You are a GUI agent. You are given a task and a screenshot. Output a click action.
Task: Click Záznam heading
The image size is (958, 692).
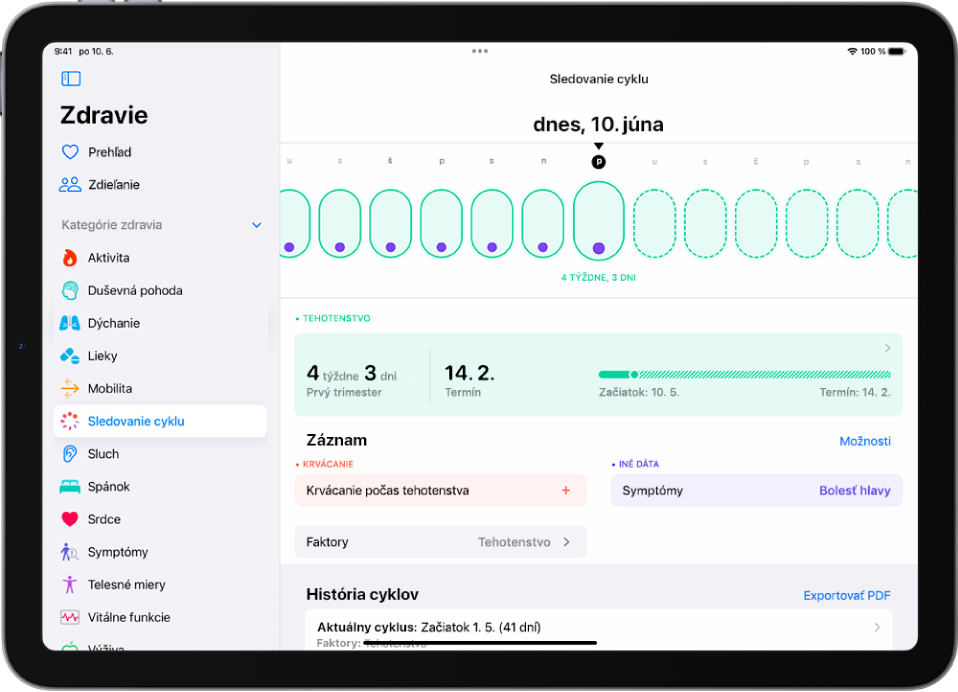[x=337, y=440]
